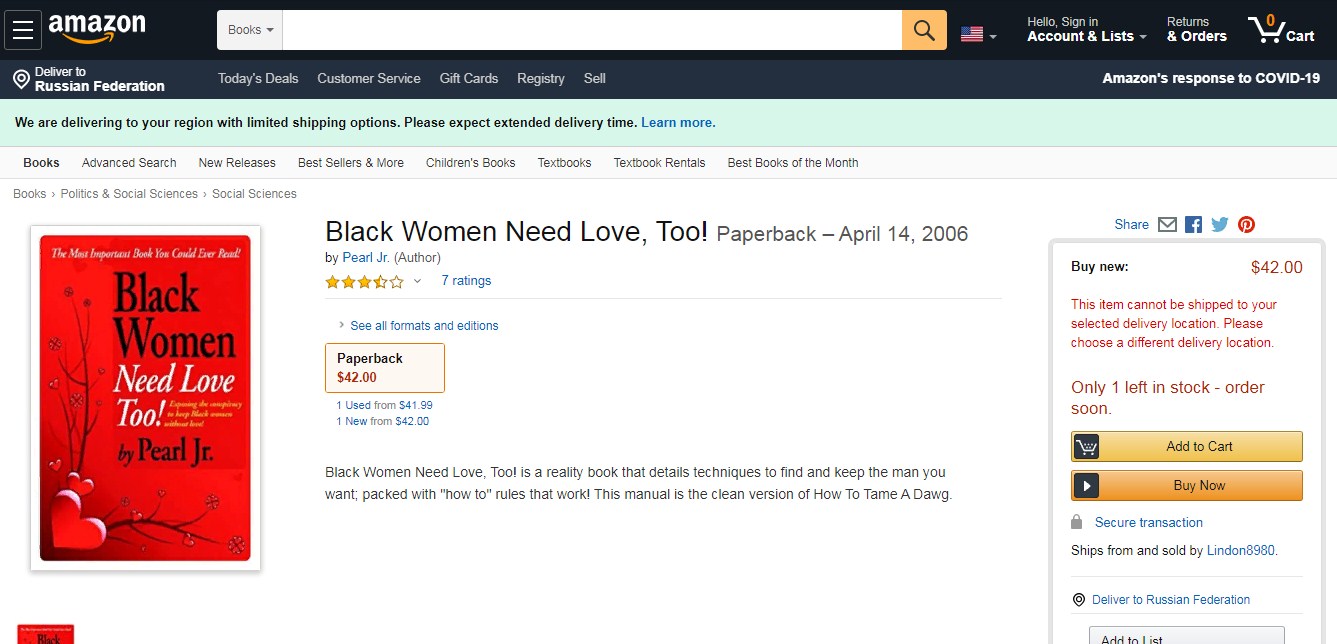Image resolution: width=1337 pixels, height=644 pixels.
Task: Click the Add to Cart button
Action: click(1187, 447)
